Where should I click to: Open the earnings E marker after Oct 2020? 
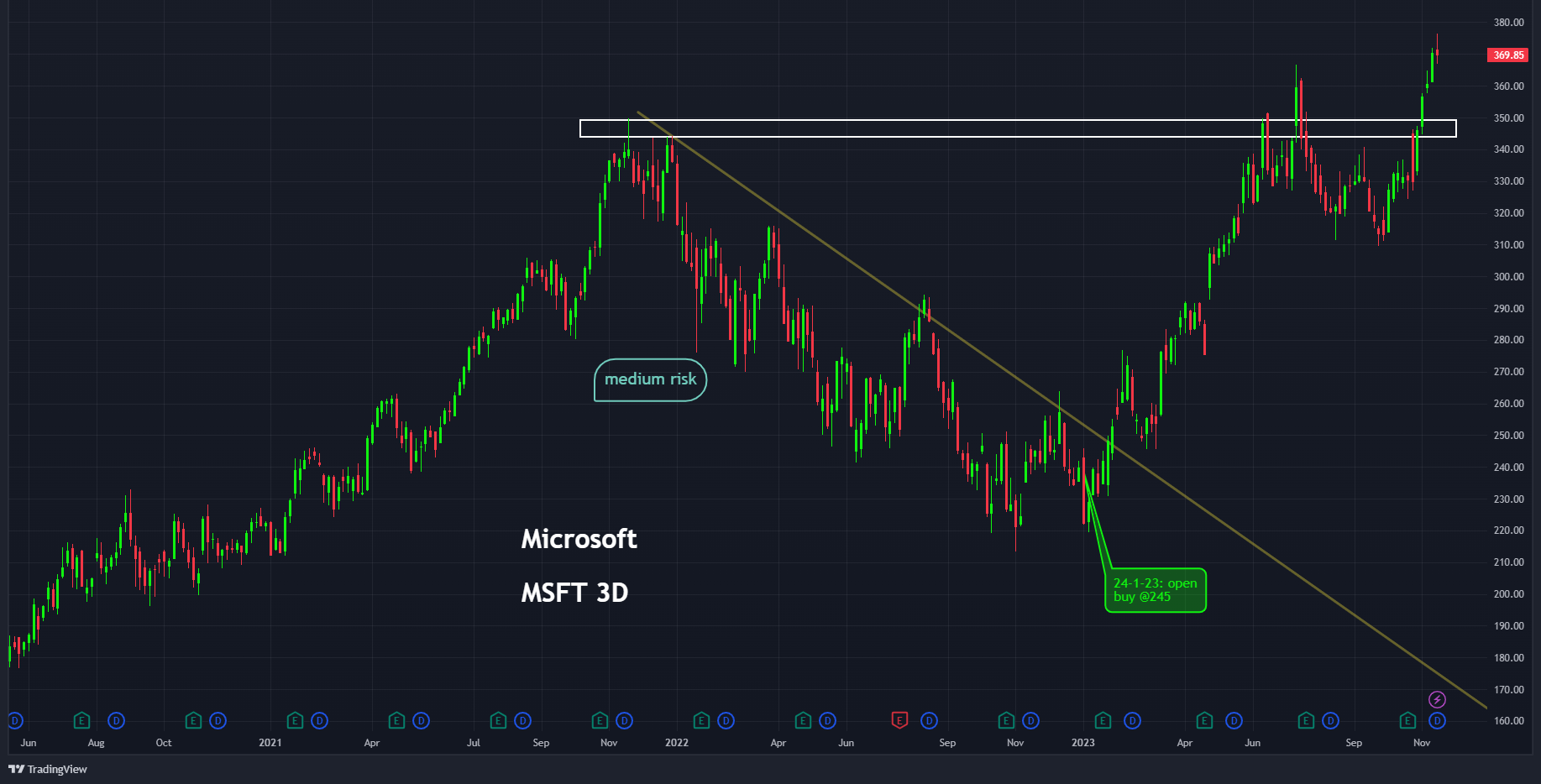[193, 720]
